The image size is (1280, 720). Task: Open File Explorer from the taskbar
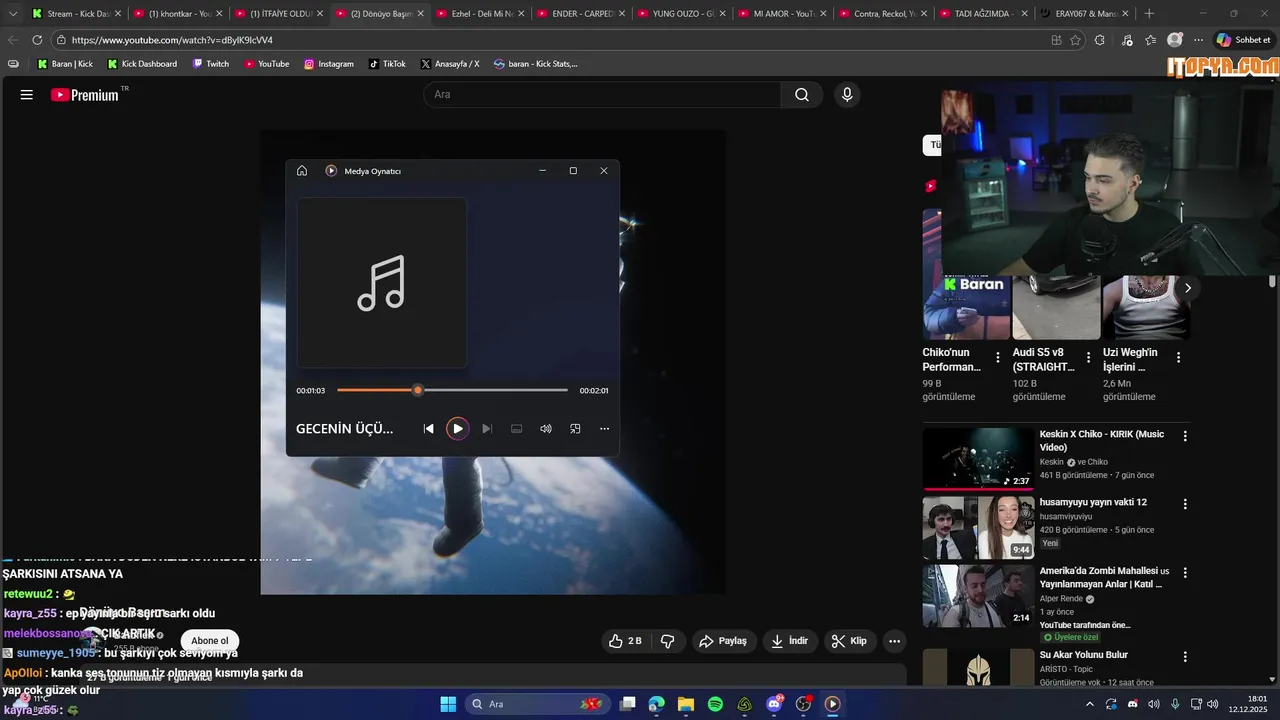(686, 704)
